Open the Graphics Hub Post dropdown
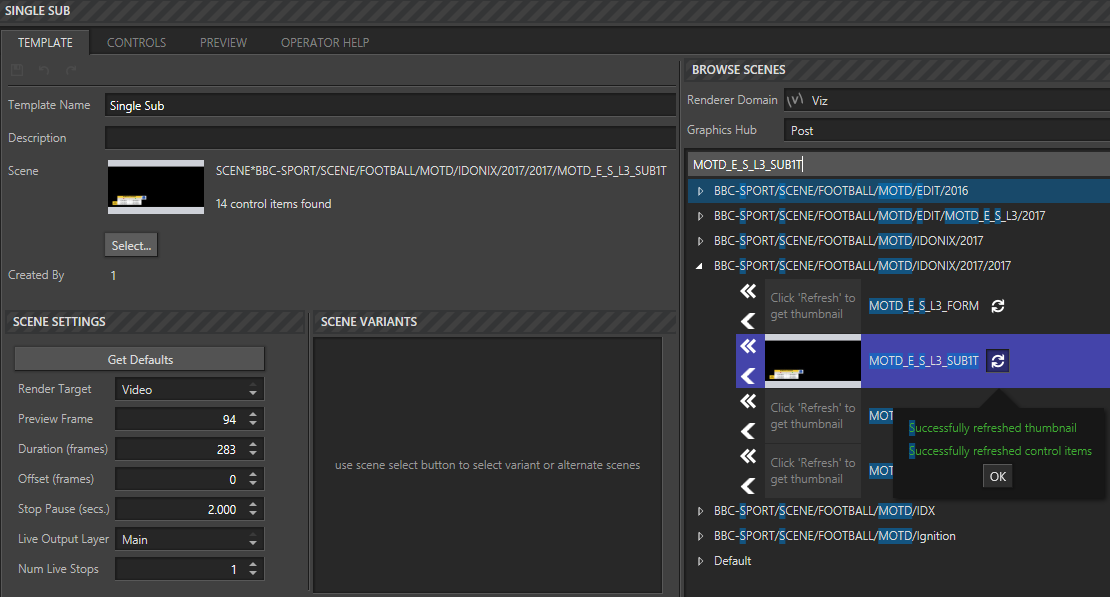Image resolution: width=1110 pixels, height=597 pixels. click(x=946, y=130)
